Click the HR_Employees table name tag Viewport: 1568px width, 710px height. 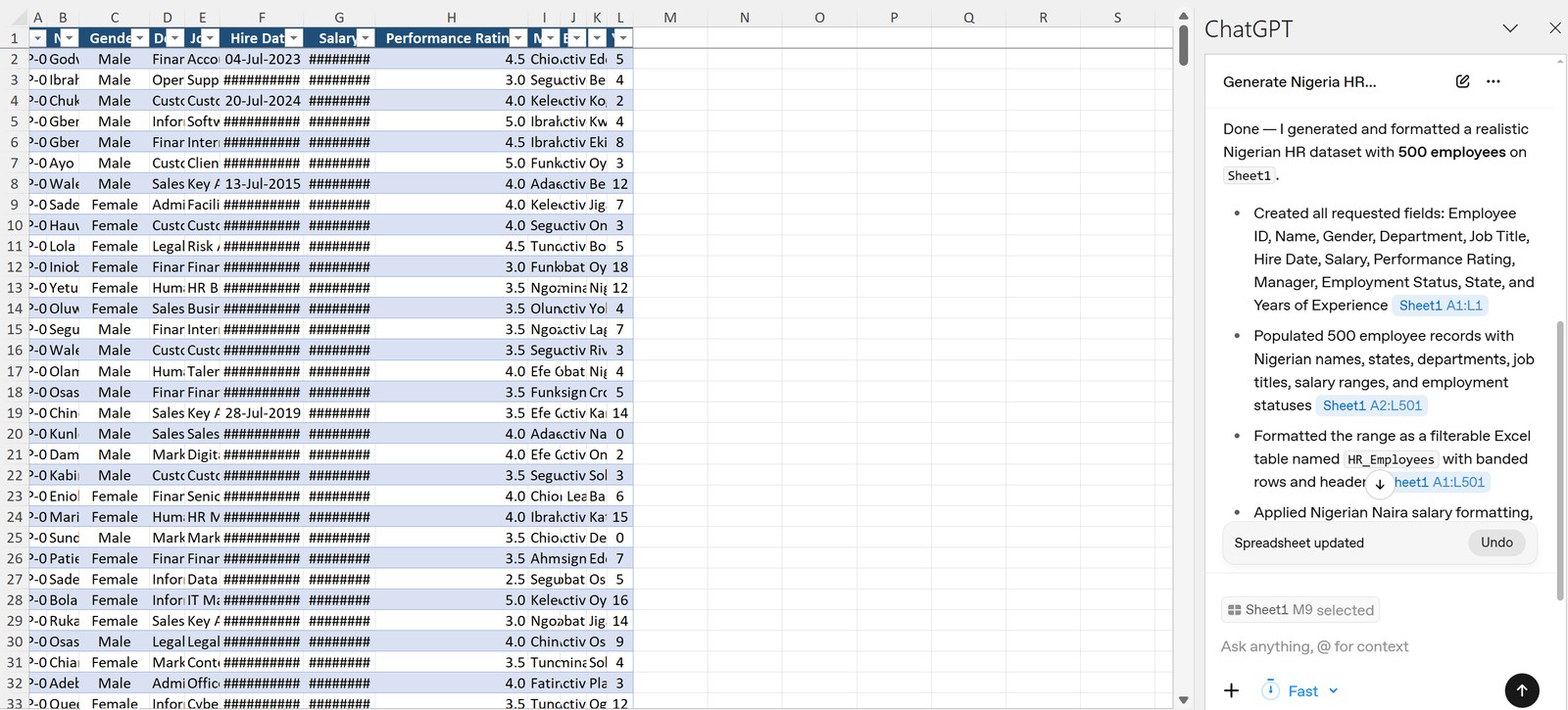coord(1391,459)
